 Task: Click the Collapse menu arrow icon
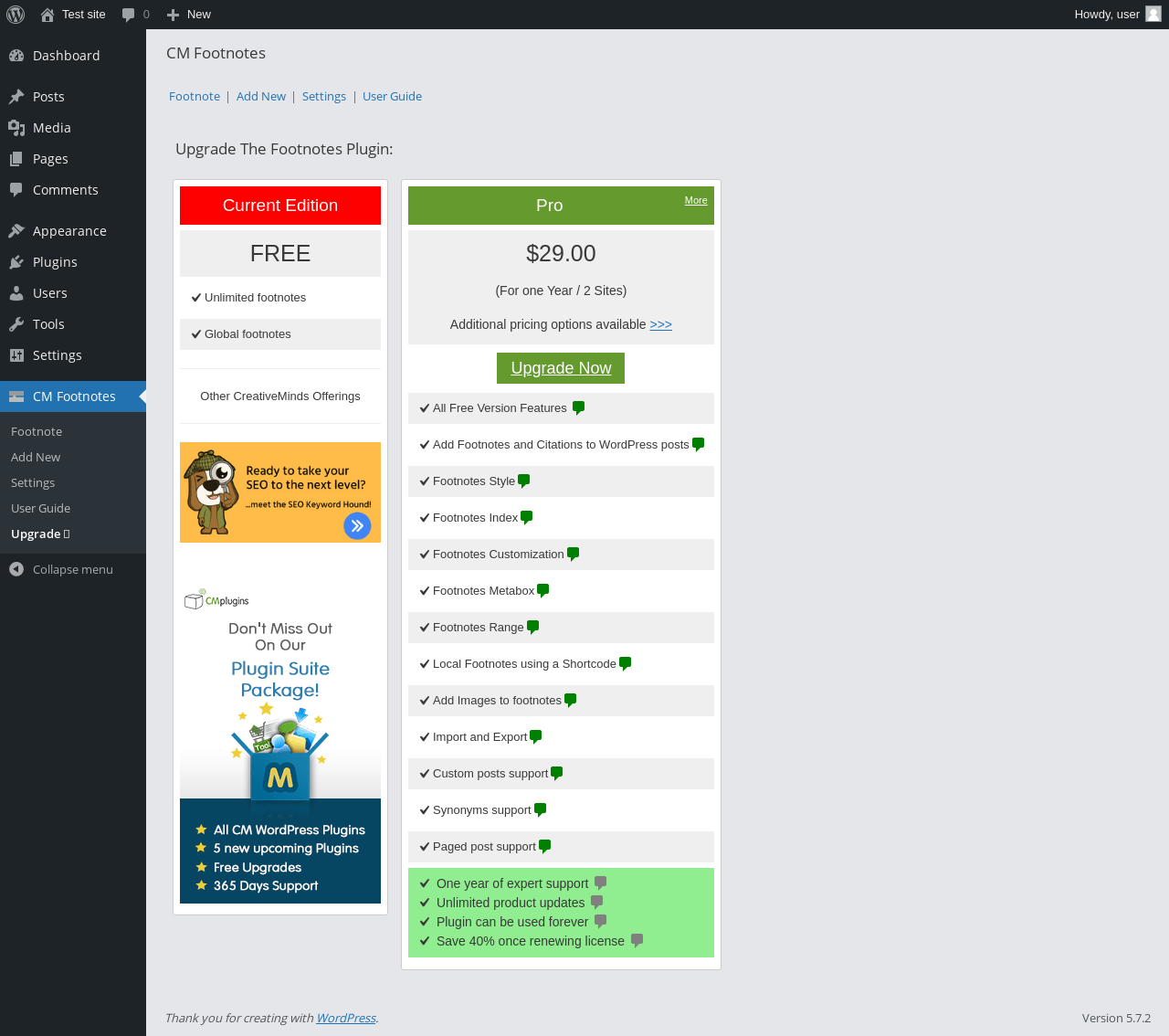16,569
